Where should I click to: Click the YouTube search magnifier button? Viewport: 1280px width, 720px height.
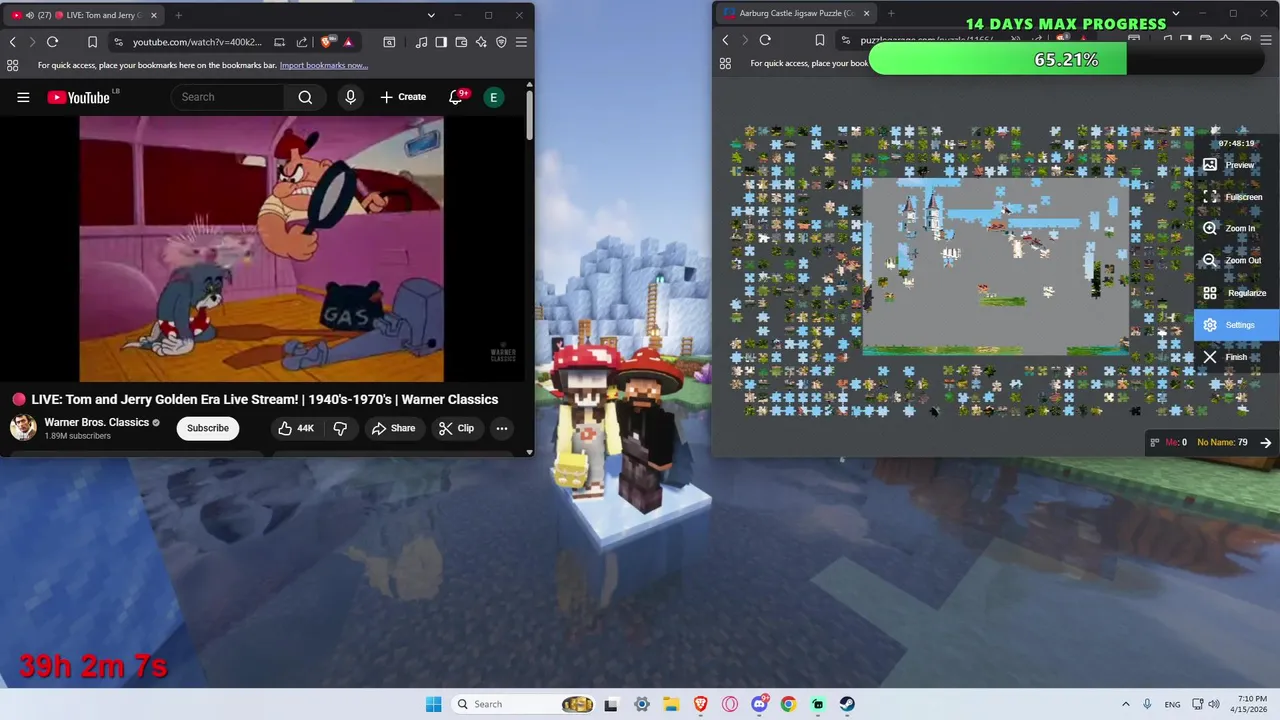[305, 97]
